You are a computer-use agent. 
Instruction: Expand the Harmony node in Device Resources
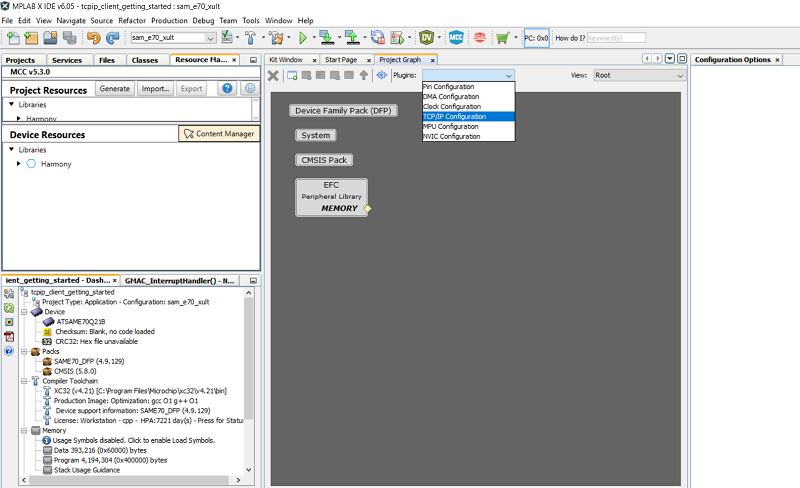[x=19, y=164]
